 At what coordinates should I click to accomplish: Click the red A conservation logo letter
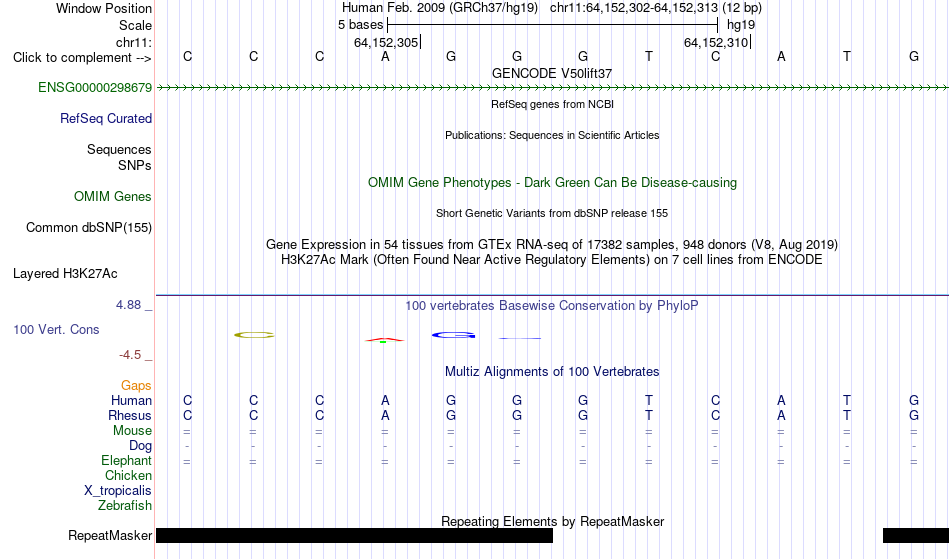click(384, 340)
